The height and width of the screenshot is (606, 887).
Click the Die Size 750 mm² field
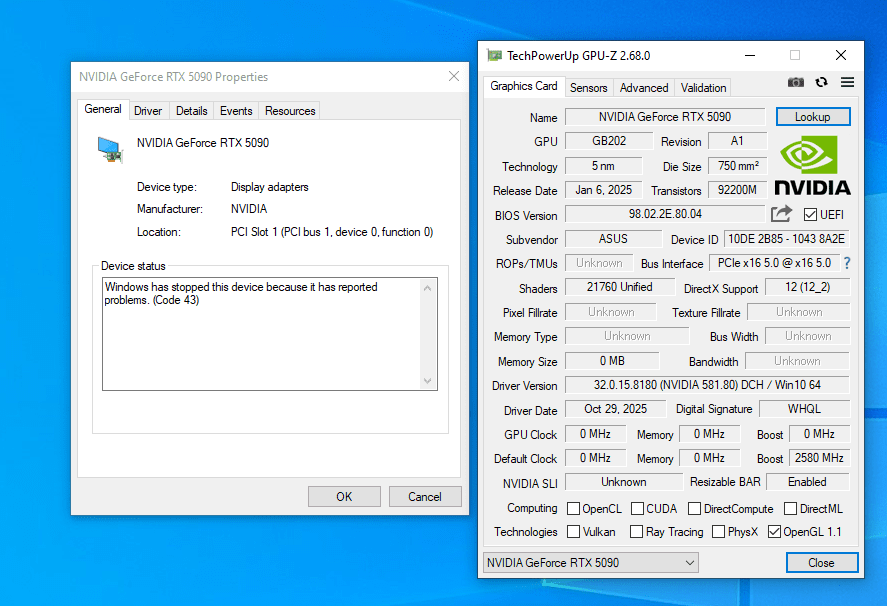(x=738, y=166)
